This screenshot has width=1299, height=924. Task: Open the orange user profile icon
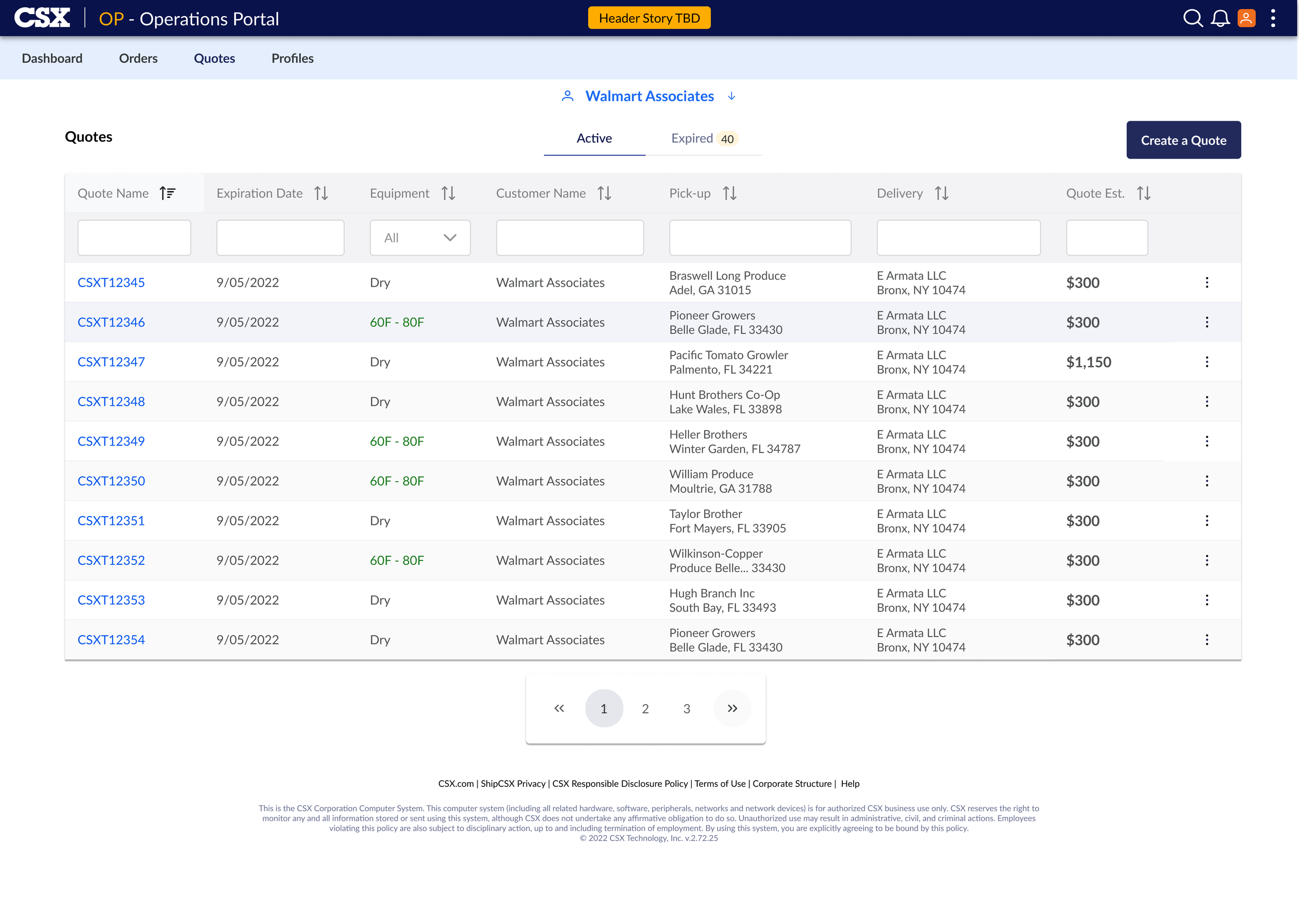point(1245,18)
